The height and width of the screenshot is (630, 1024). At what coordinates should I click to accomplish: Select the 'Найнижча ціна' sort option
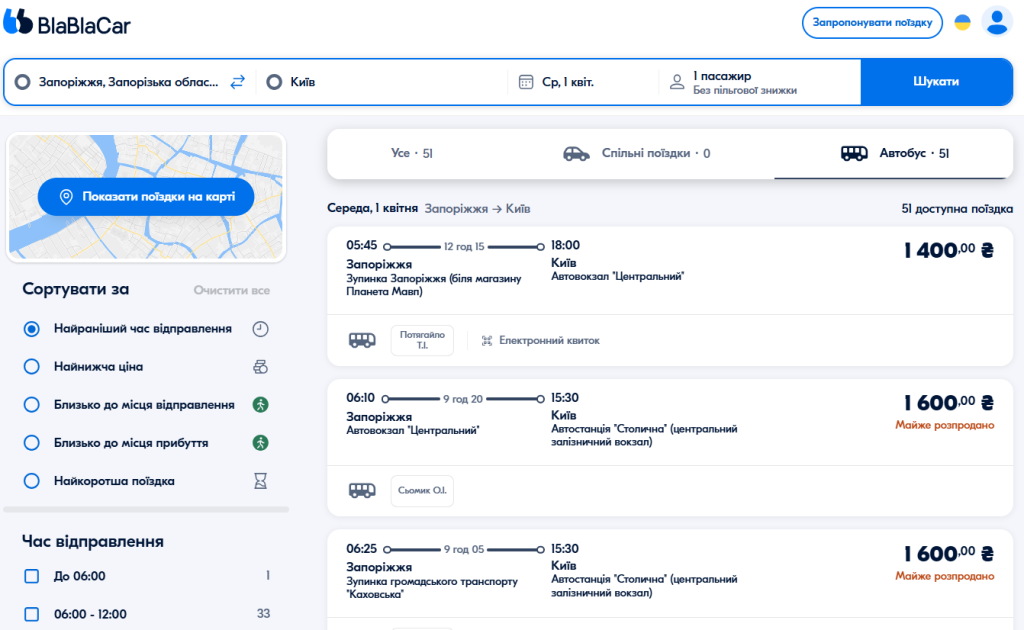pos(31,367)
